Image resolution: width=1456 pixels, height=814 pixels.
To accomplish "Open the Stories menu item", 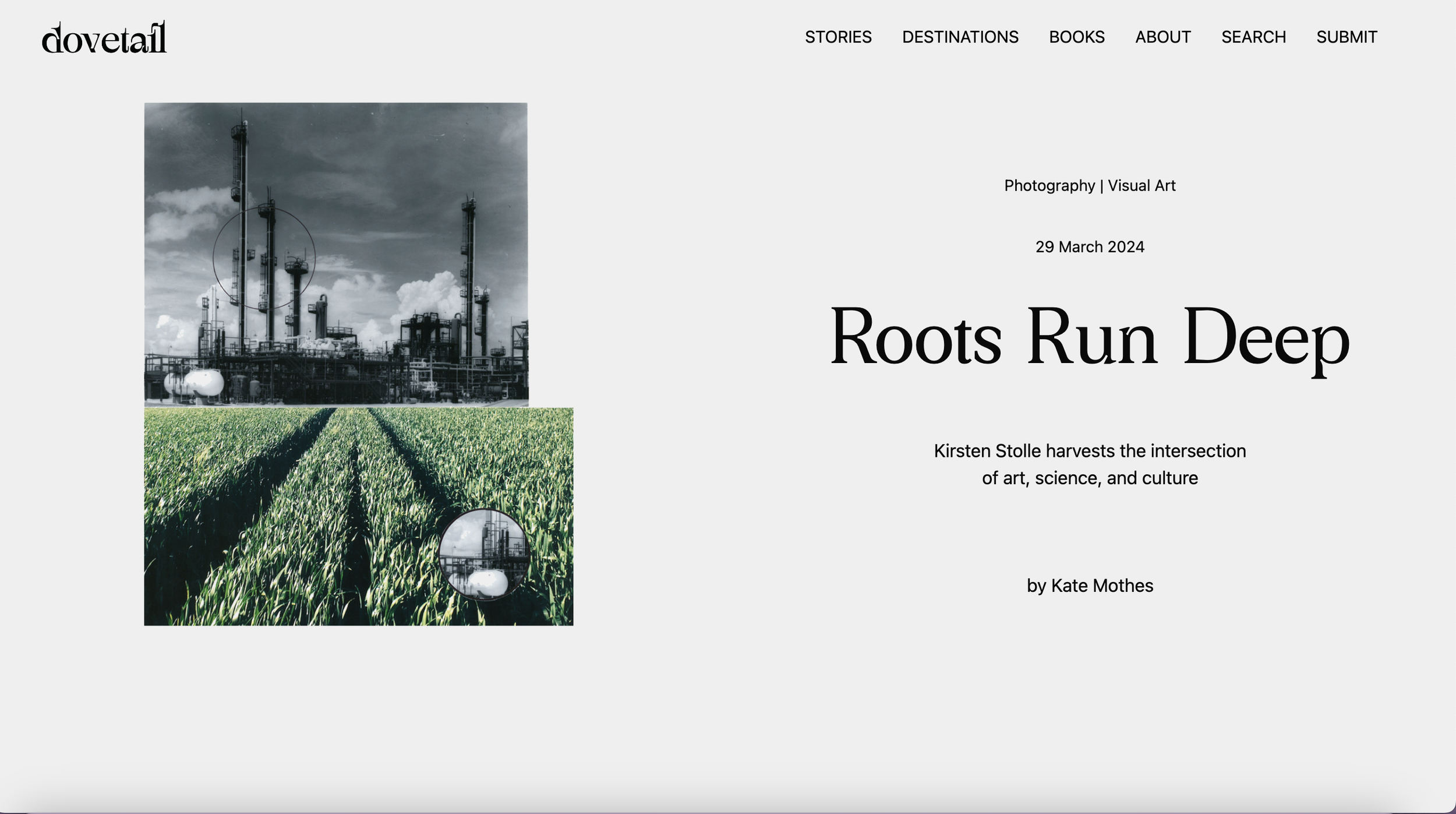I will pyautogui.click(x=837, y=37).
